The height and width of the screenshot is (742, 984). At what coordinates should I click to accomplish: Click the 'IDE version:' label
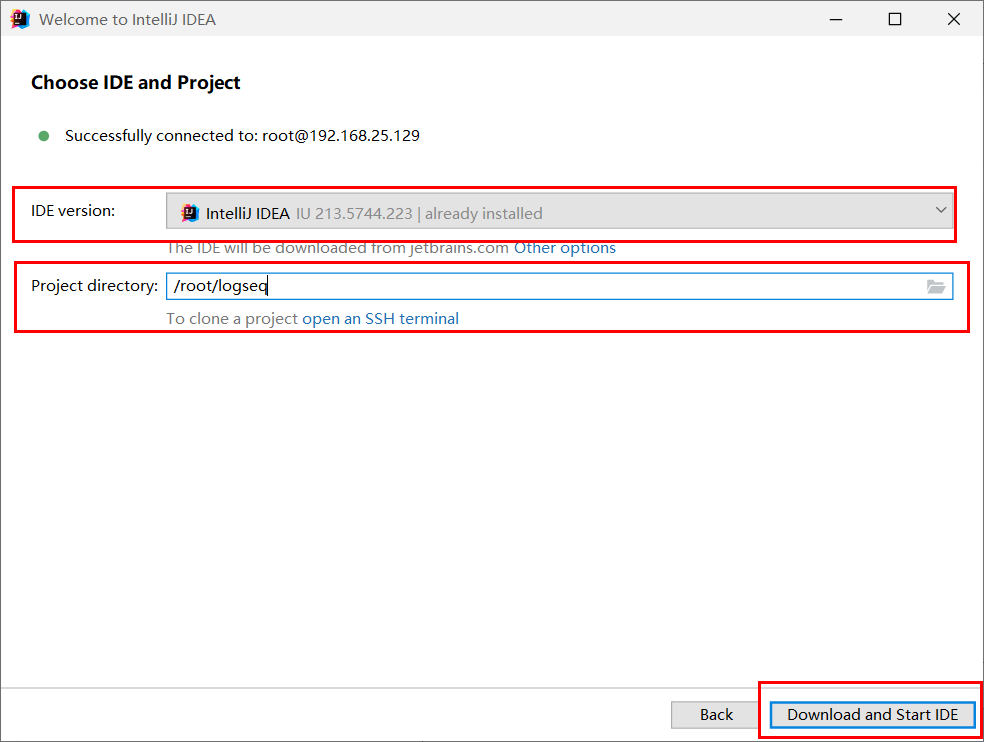pos(73,211)
